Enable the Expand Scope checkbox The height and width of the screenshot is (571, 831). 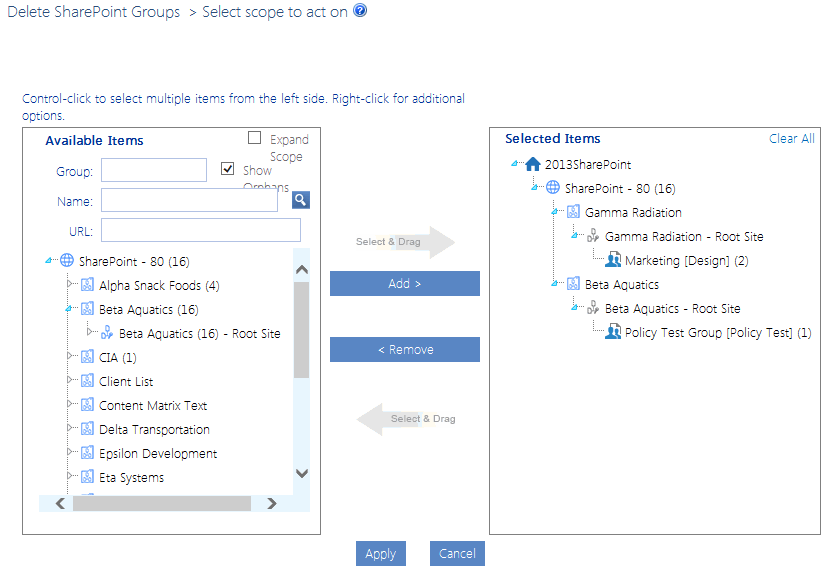point(255,139)
